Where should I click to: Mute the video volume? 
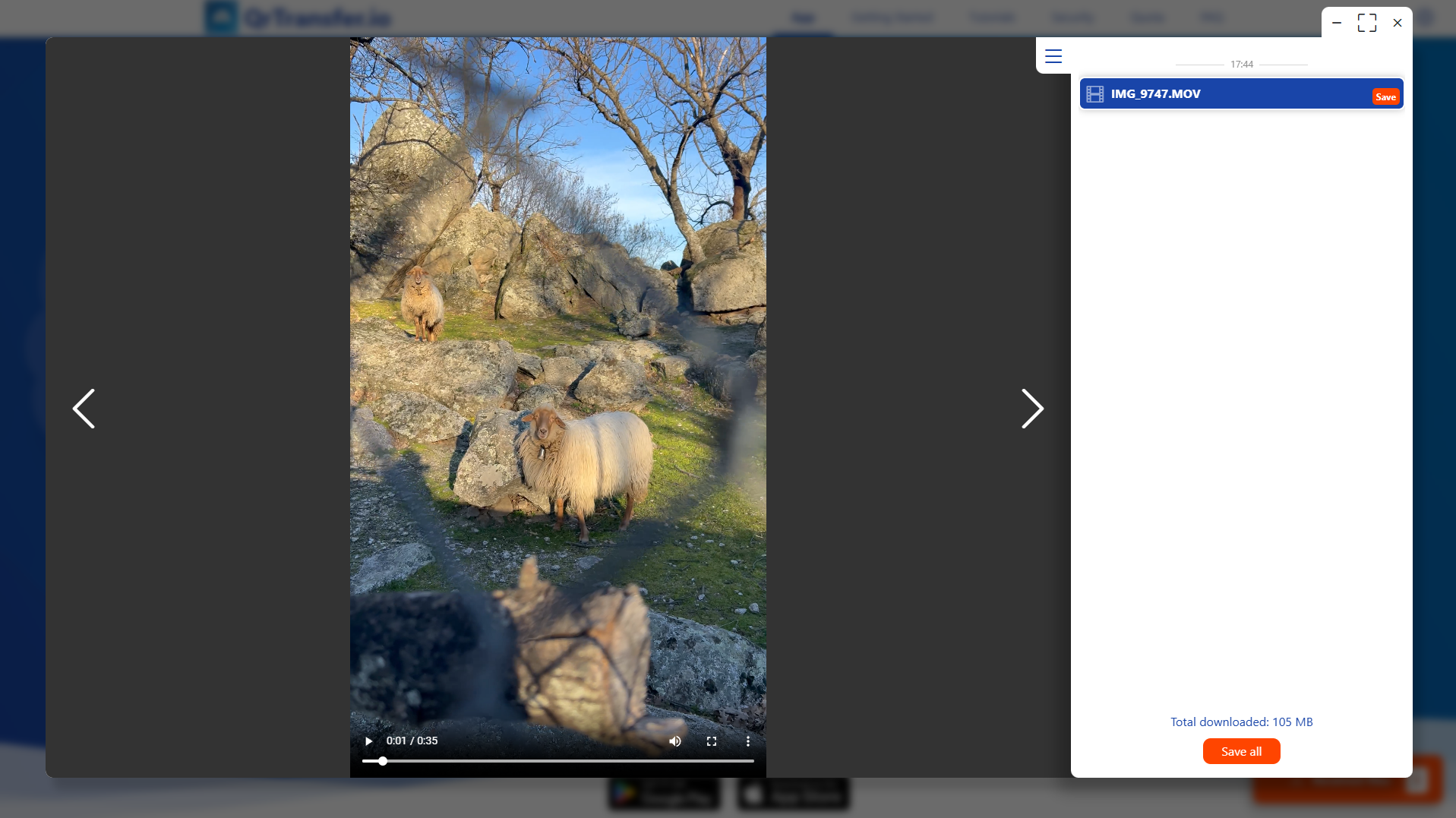[x=674, y=741]
